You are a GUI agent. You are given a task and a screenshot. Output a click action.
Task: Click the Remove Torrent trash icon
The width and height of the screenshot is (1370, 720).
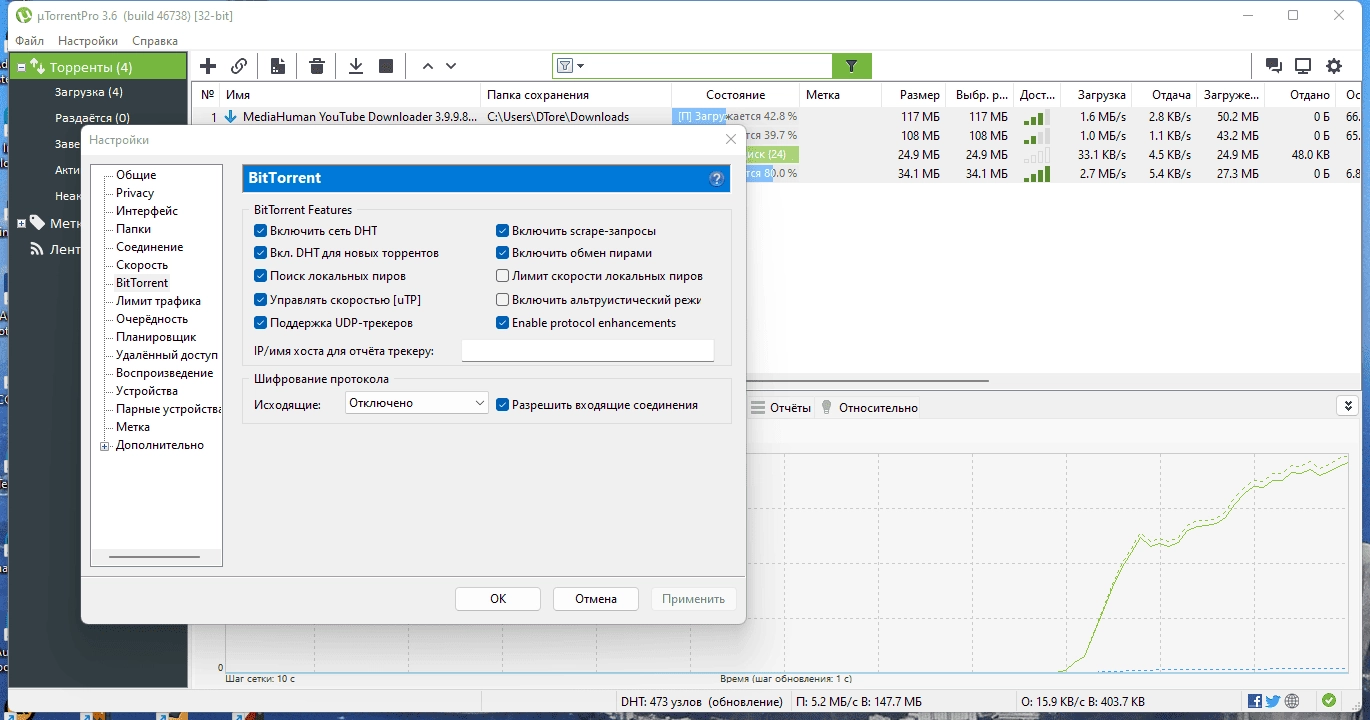tap(317, 66)
